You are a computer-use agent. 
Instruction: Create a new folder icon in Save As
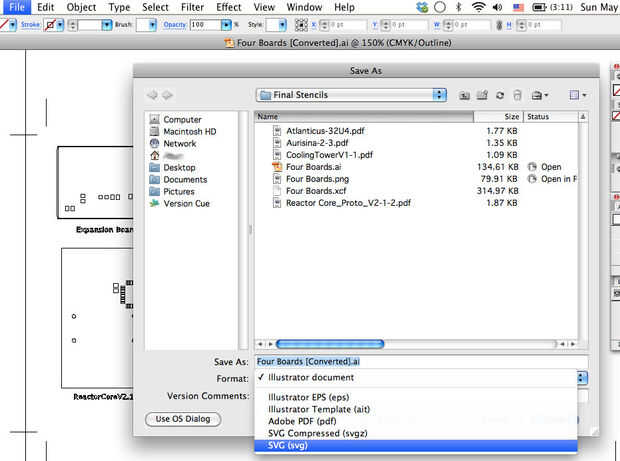482,95
